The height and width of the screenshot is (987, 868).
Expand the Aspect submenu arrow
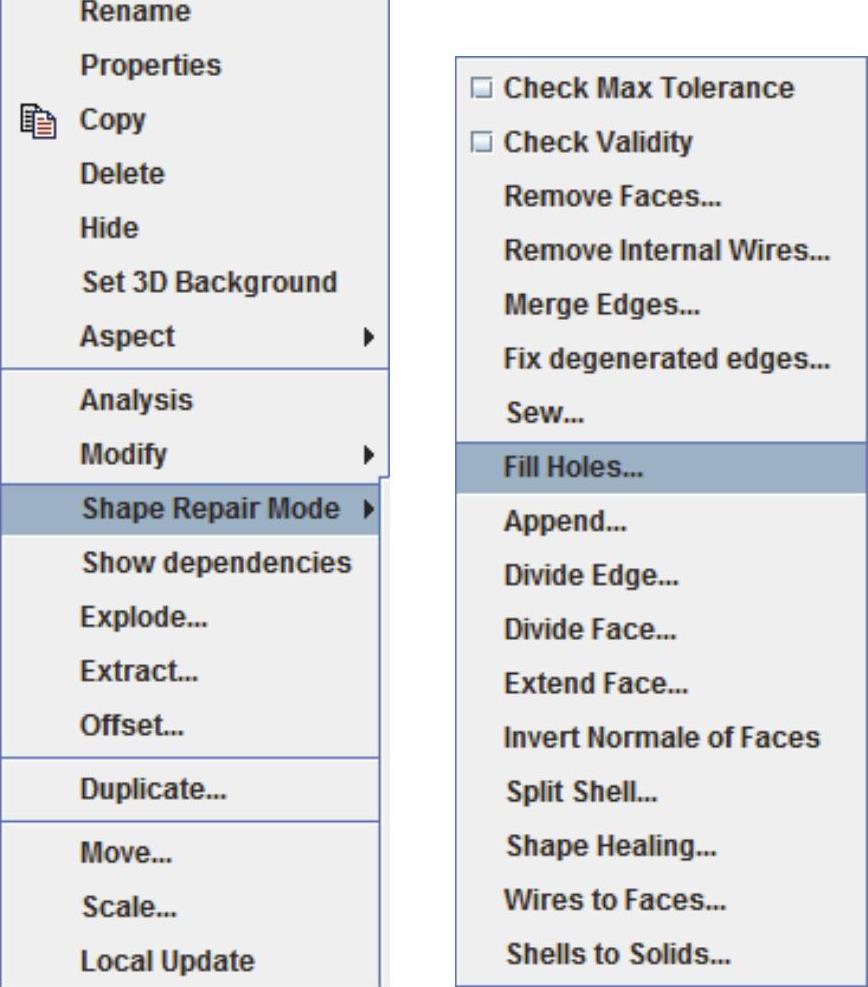click(x=370, y=337)
